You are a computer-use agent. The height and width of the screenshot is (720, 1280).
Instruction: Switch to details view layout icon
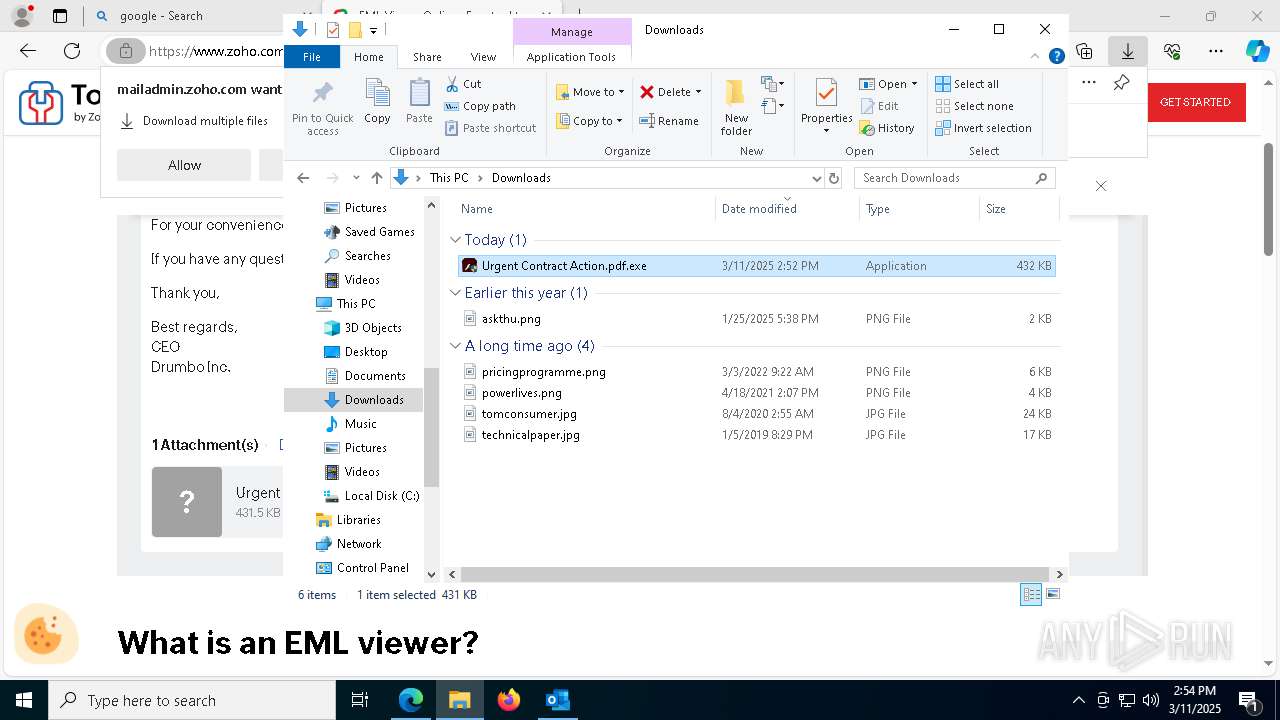1031,595
